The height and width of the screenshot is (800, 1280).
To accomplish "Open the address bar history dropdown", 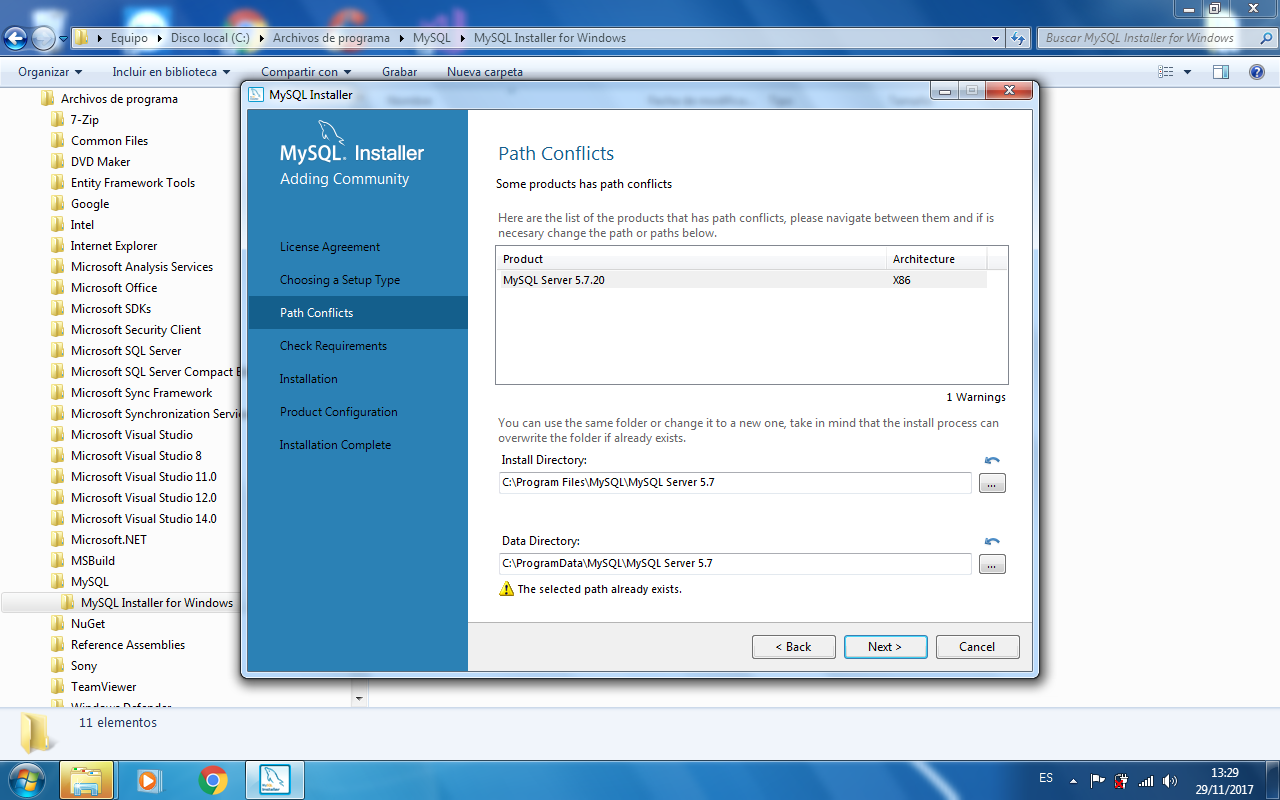I will click(995, 38).
